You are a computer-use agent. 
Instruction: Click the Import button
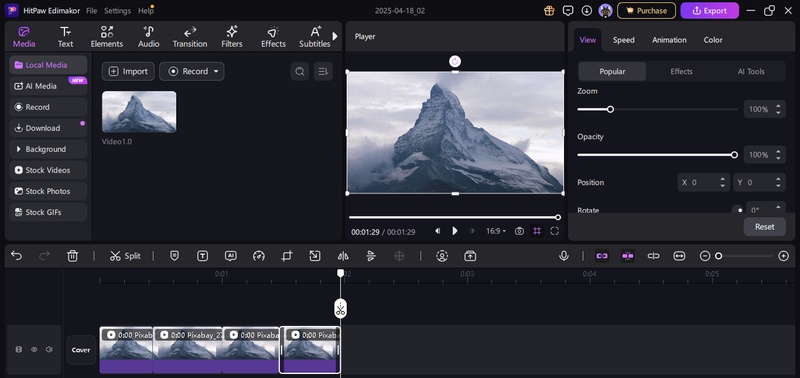pyautogui.click(x=128, y=71)
